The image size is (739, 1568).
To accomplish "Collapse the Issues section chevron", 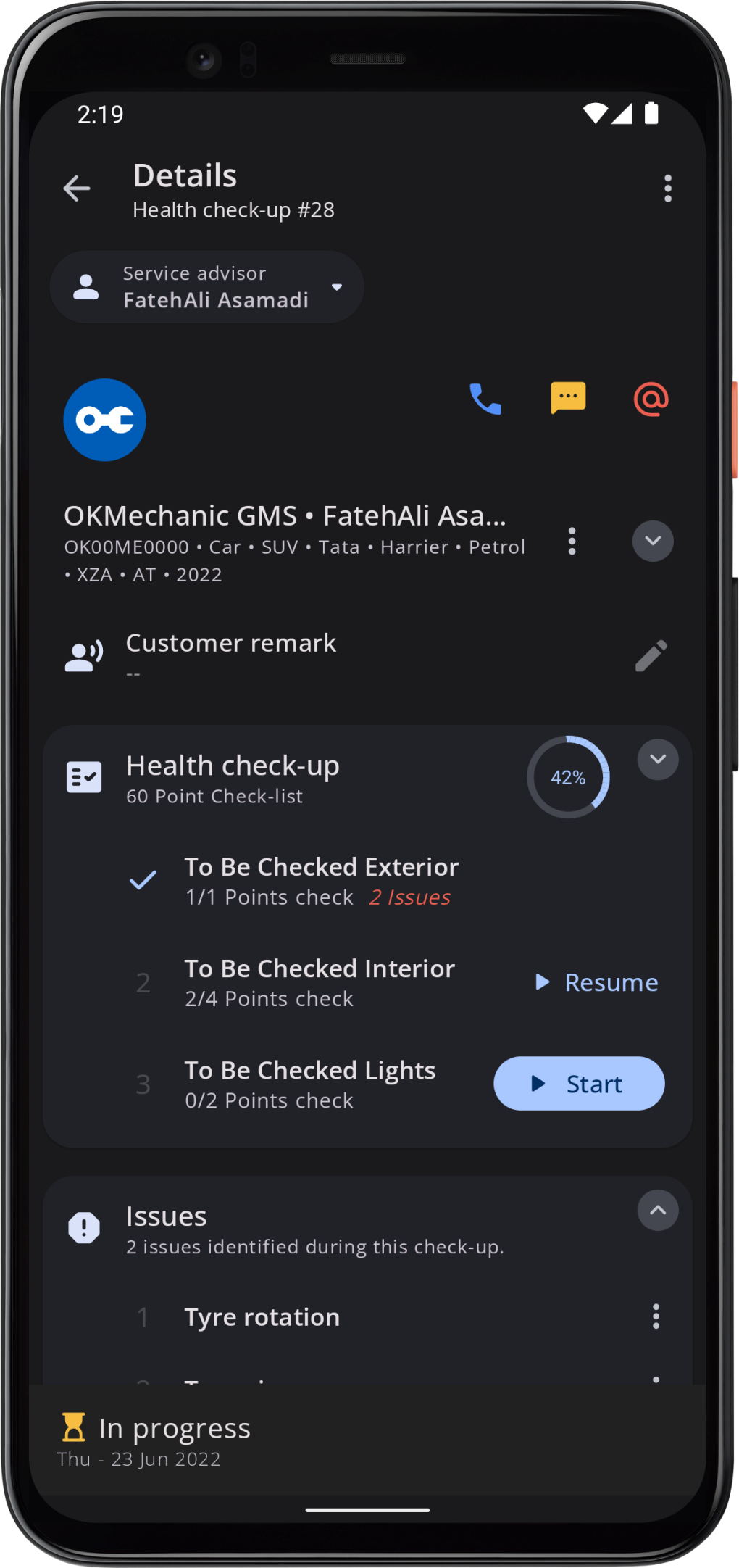I will [x=658, y=1211].
